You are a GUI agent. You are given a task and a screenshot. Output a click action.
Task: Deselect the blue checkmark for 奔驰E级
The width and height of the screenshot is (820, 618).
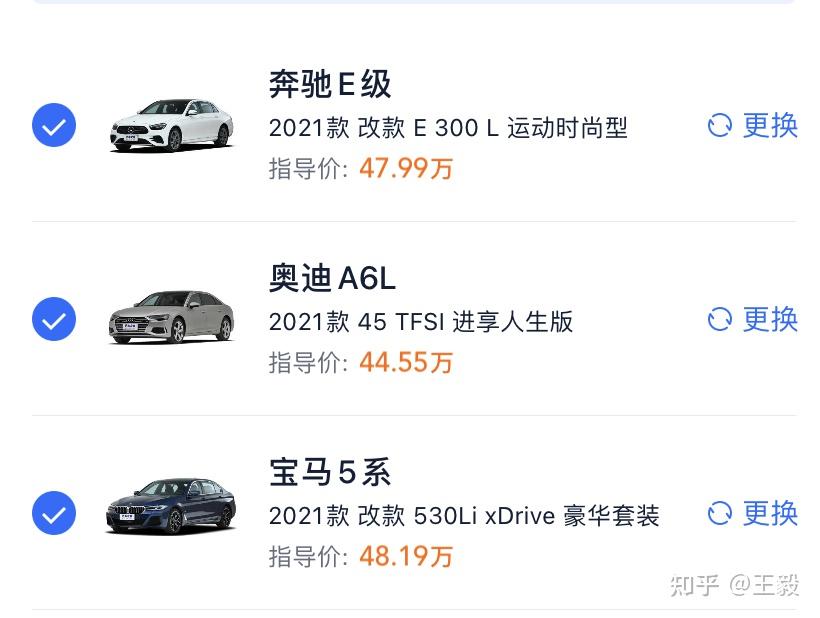tap(53, 125)
